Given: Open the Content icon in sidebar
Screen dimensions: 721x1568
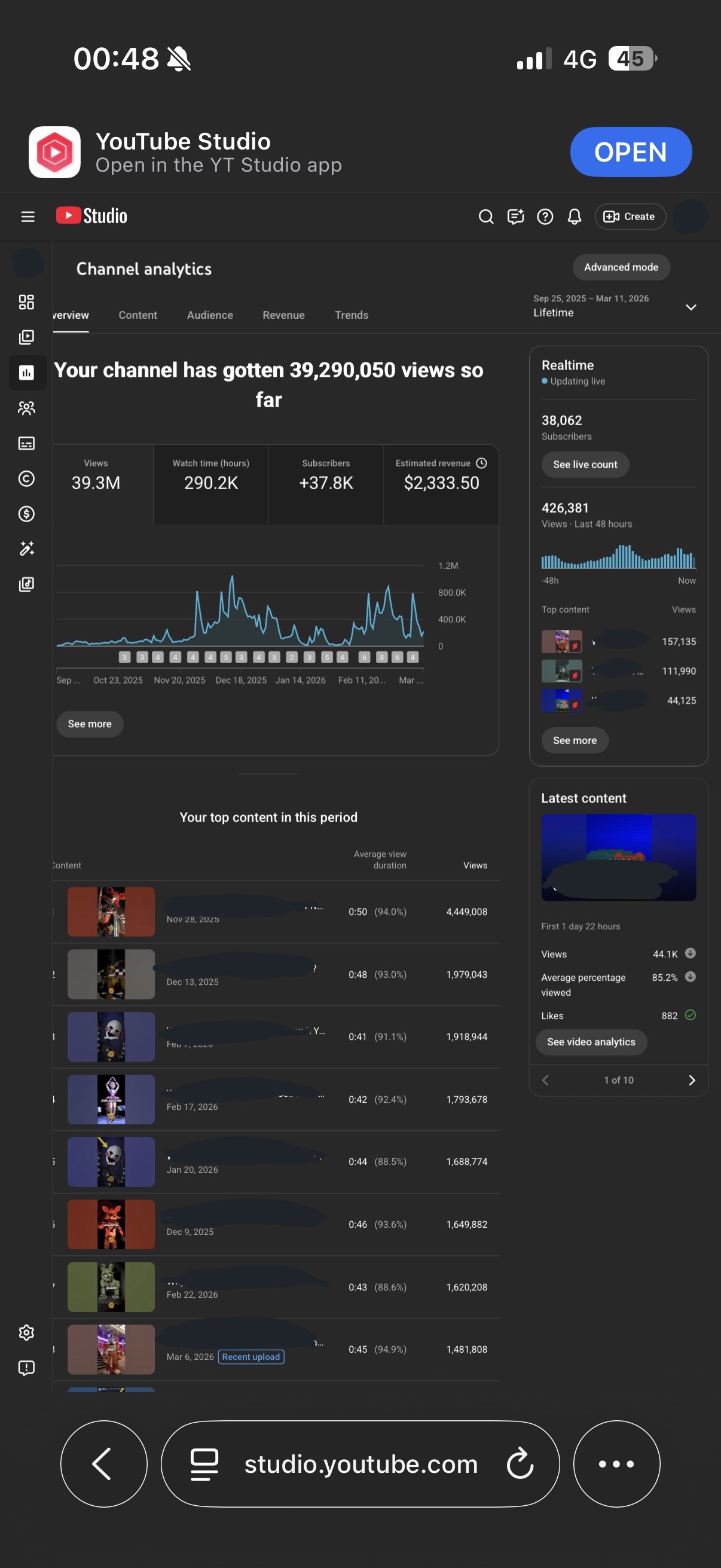Looking at the screenshot, I should click(x=26, y=337).
